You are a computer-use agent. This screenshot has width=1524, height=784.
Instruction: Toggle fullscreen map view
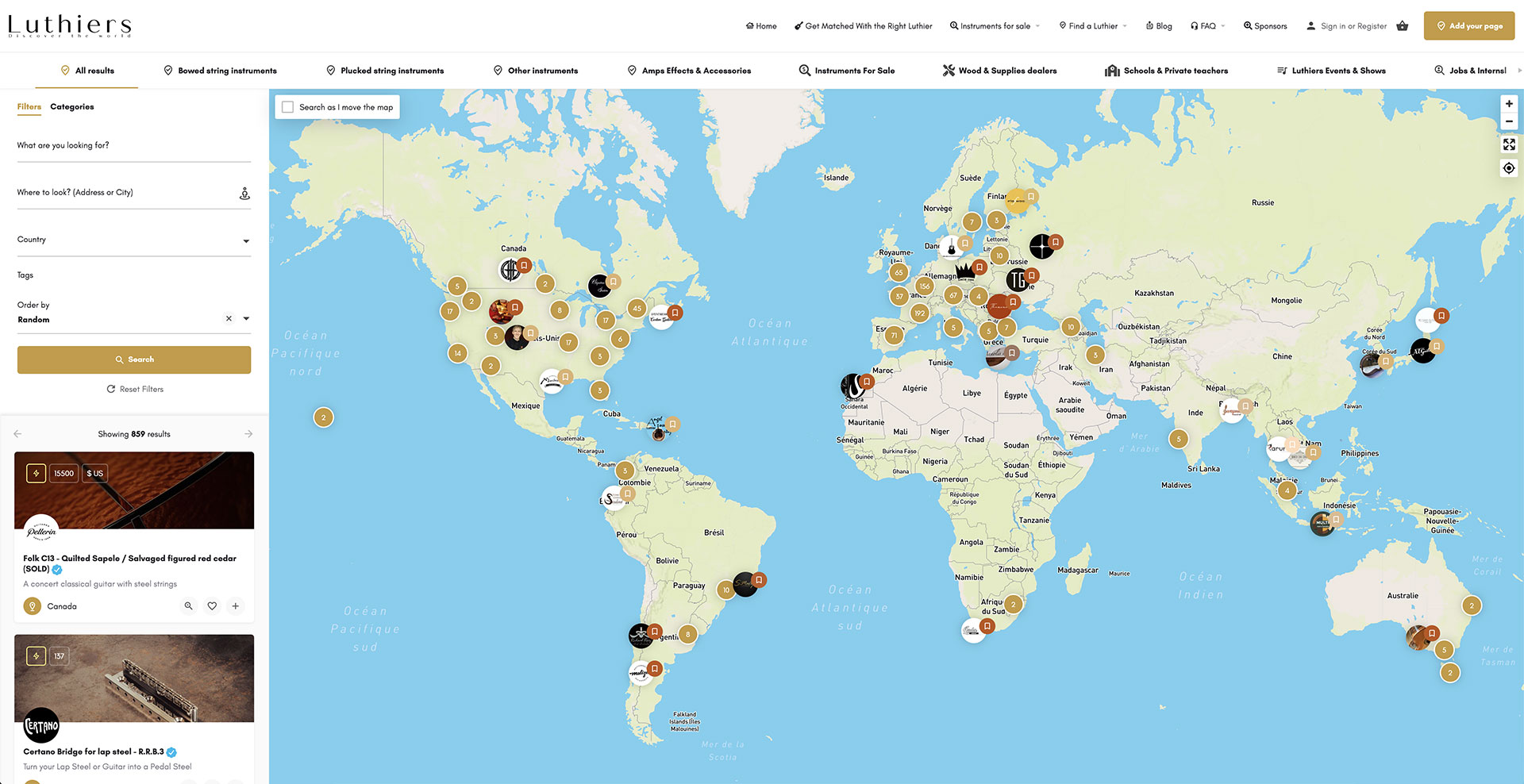click(1509, 144)
